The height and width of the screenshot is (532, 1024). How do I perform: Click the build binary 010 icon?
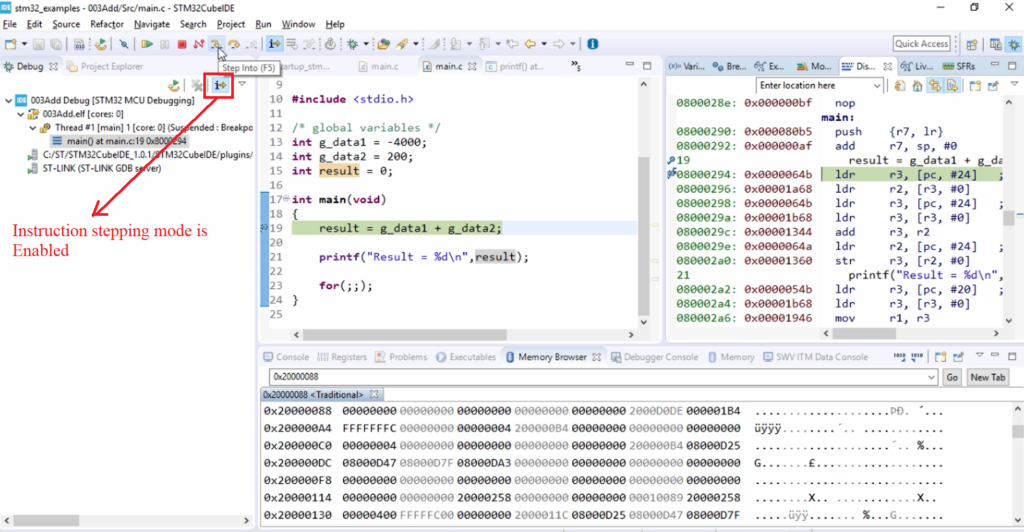click(x=79, y=44)
